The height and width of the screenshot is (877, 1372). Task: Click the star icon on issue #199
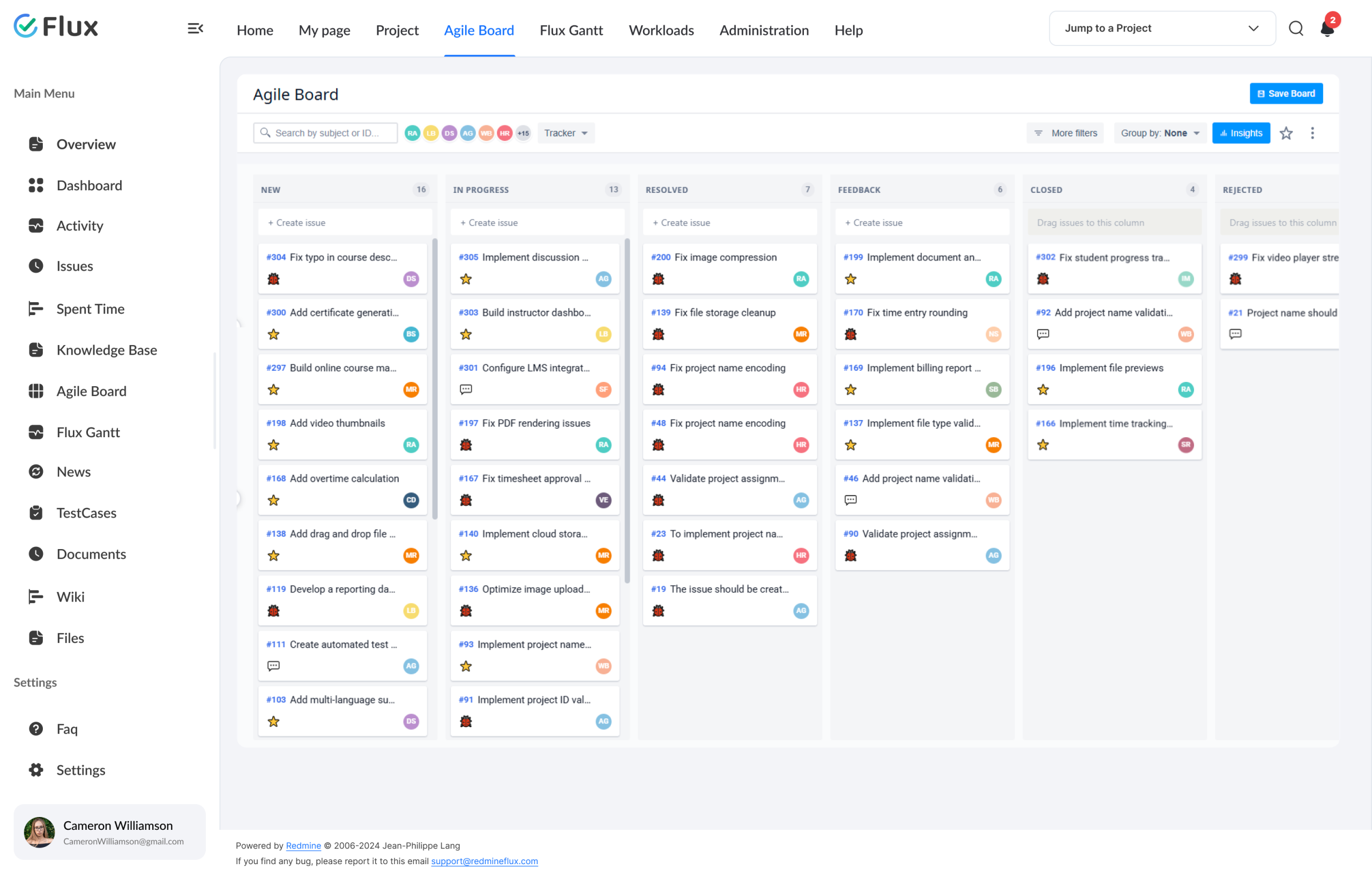coord(851,279)
